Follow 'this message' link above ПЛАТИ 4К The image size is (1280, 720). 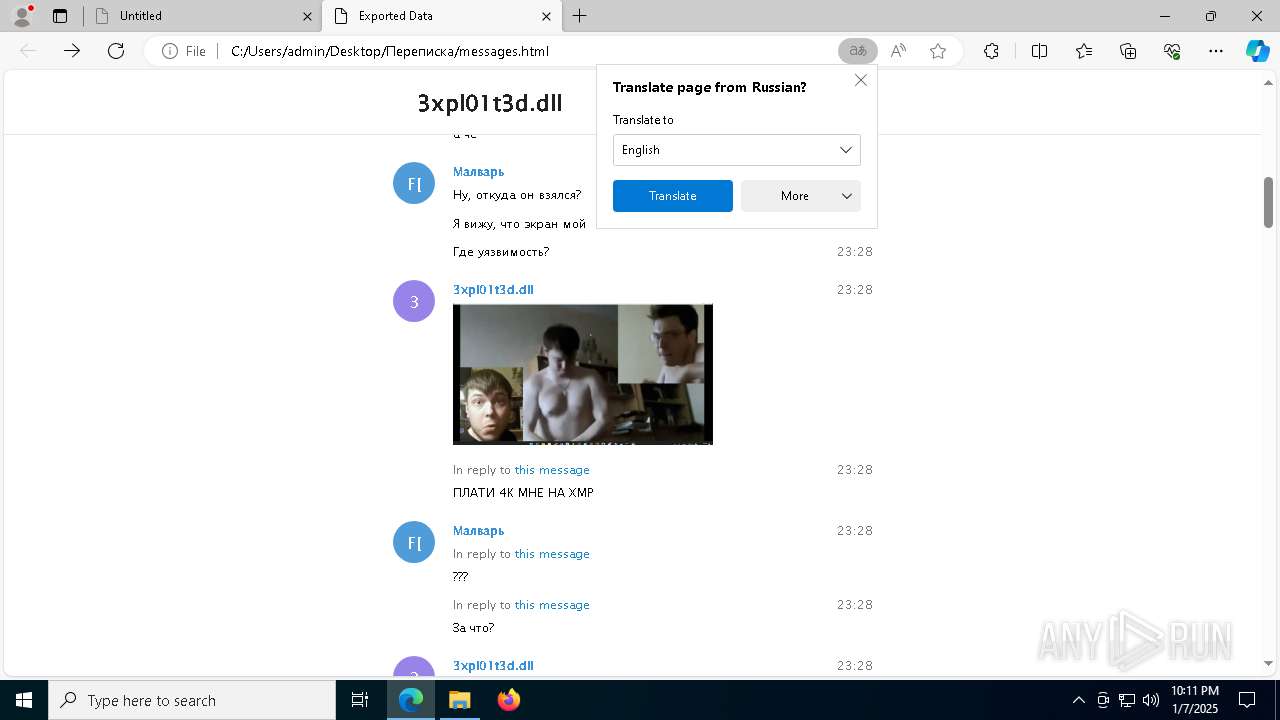pos(552,470)
